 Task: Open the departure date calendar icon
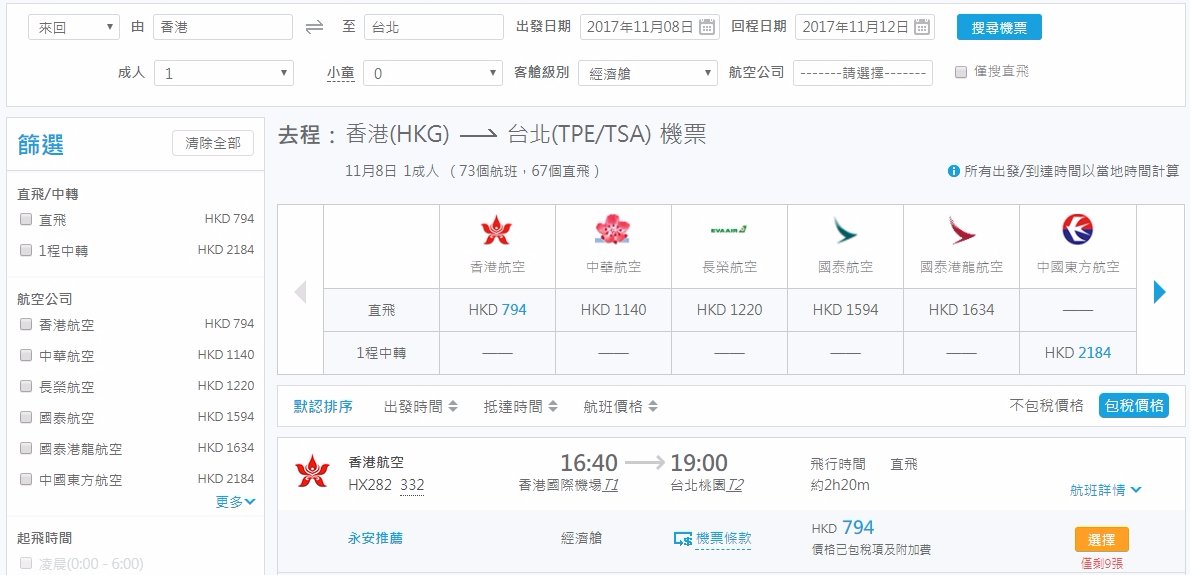pos(707,27)
